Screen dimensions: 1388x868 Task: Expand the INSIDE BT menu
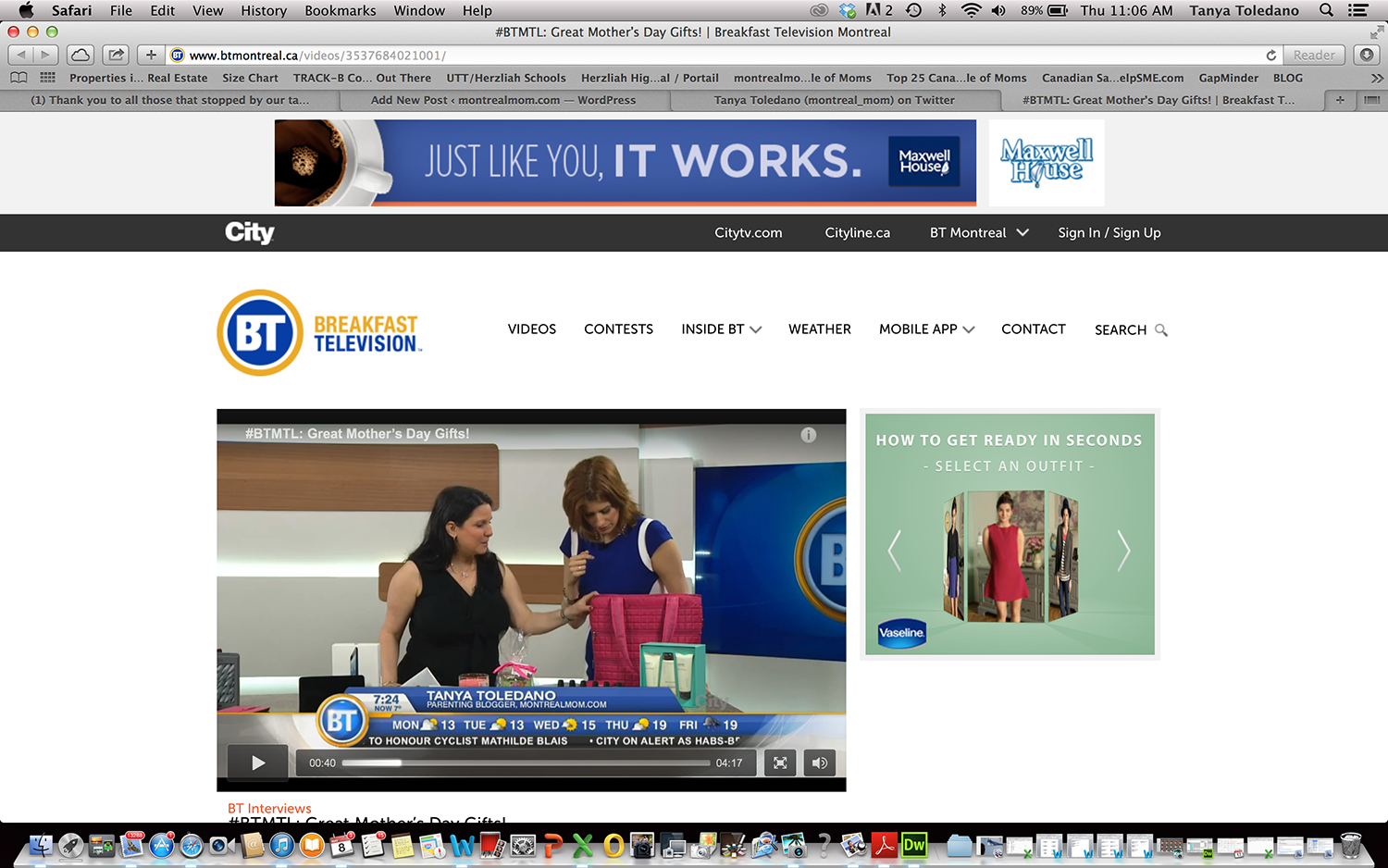pos(721,329)
